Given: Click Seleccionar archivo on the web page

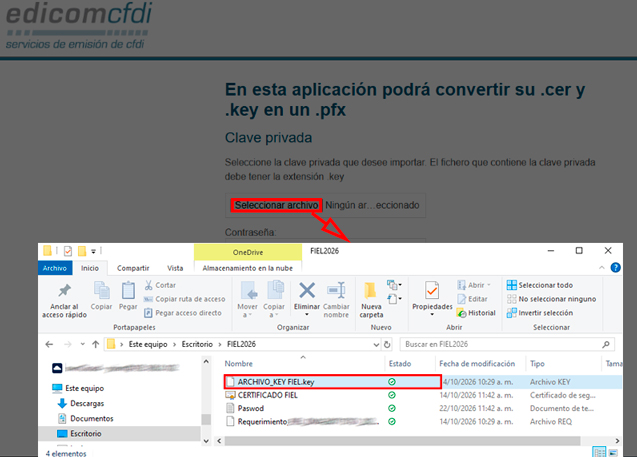Looking at the screenshot, I should (276, 205).
